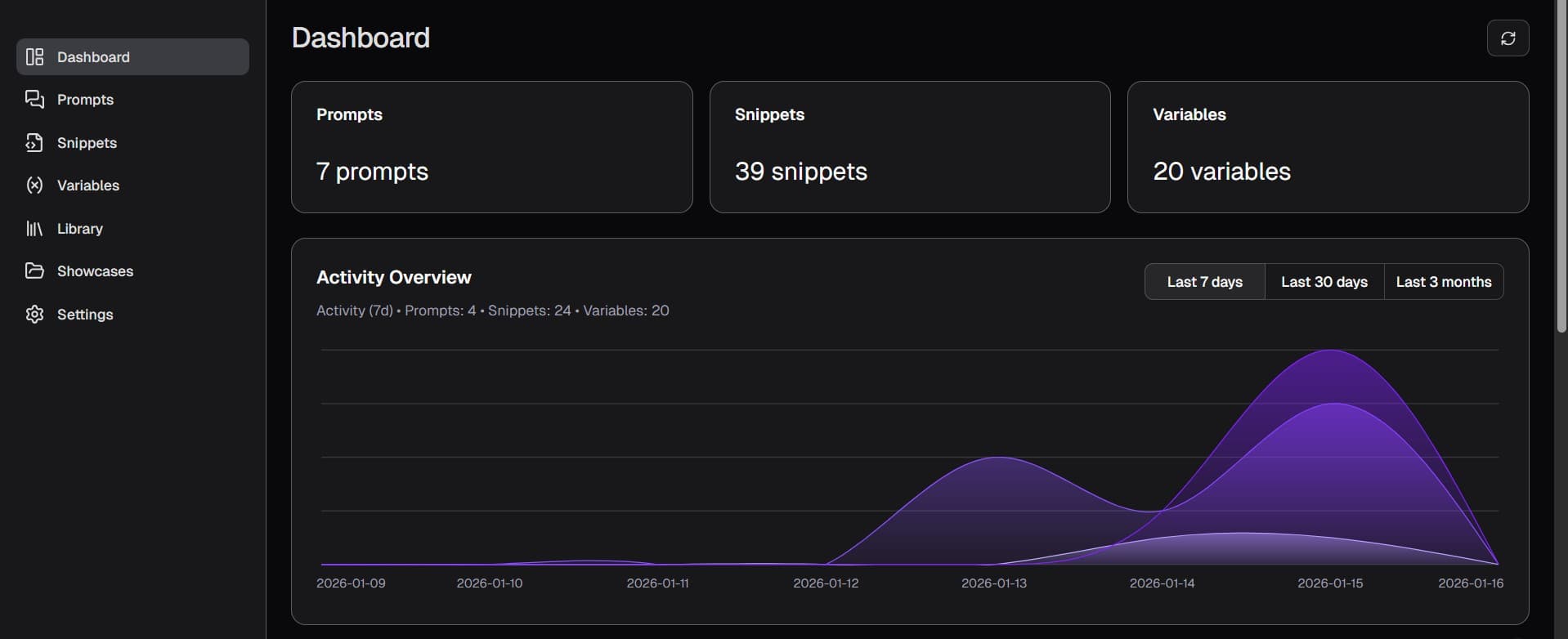Screen dimensions: 1568x639
Task: Open the 20 variables summary card
Action: (x=1328, y=147)
